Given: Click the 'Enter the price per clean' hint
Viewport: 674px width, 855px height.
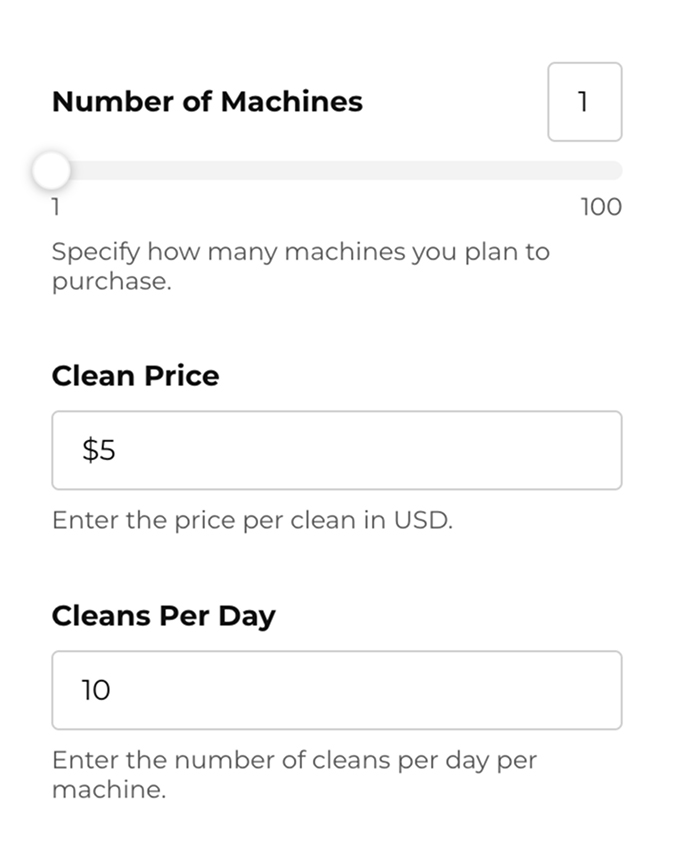Looking at the screenshot, I should click(x=252, y=521).
